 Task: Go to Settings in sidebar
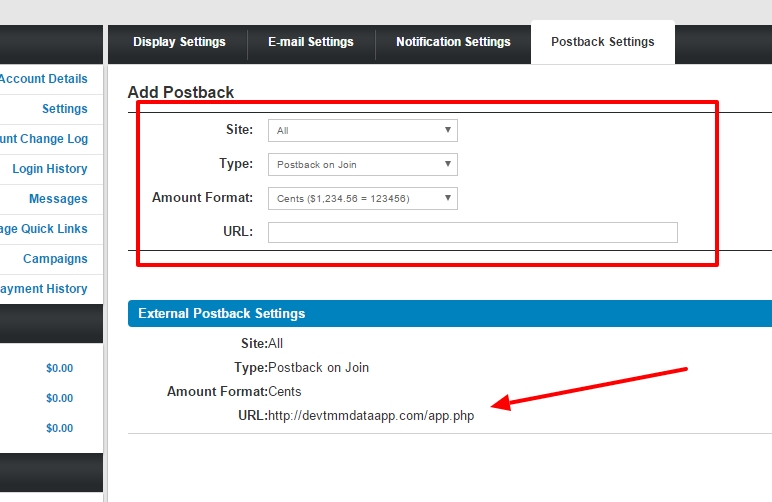pos(65,109)
